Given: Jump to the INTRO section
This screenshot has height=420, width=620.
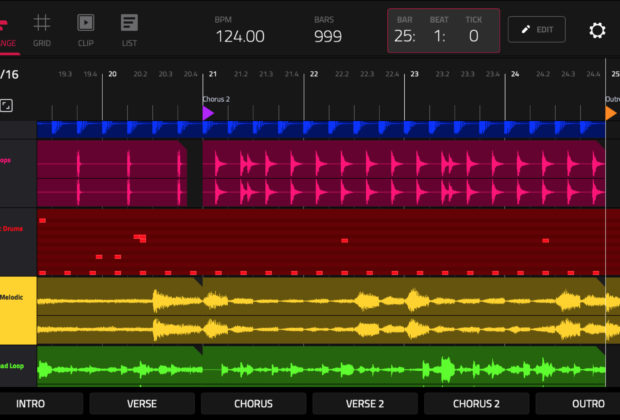Looking at the screenshot, I should point(41,404).
